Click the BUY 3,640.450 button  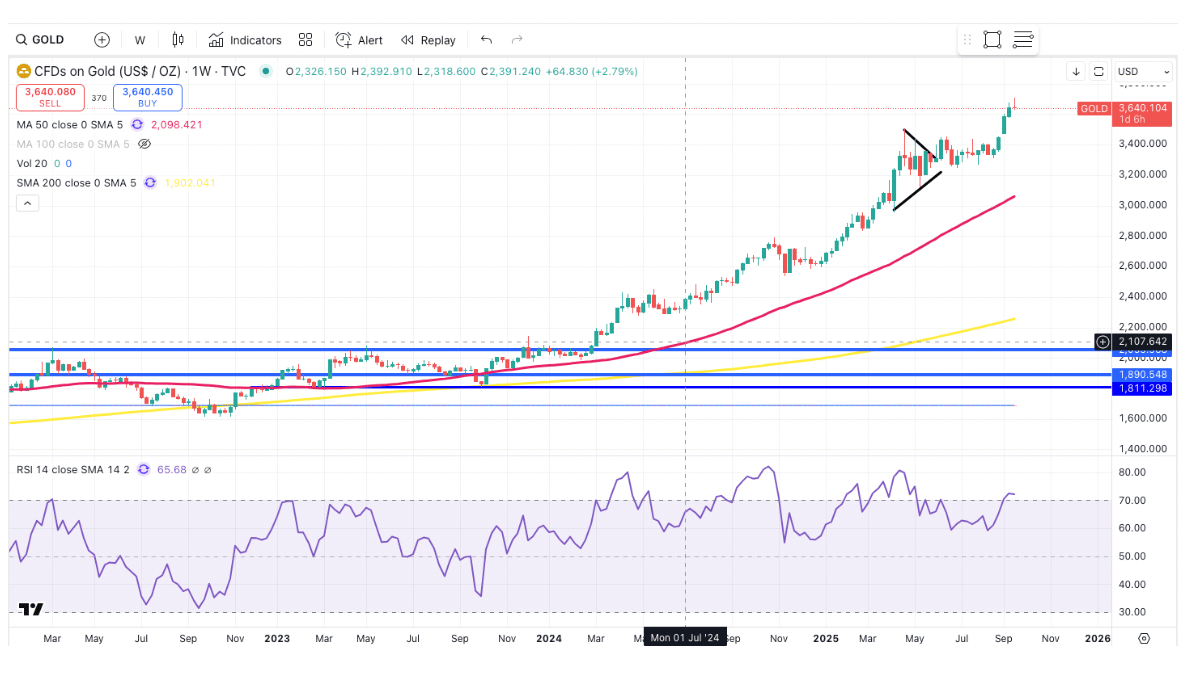click(x=148, y=97)
